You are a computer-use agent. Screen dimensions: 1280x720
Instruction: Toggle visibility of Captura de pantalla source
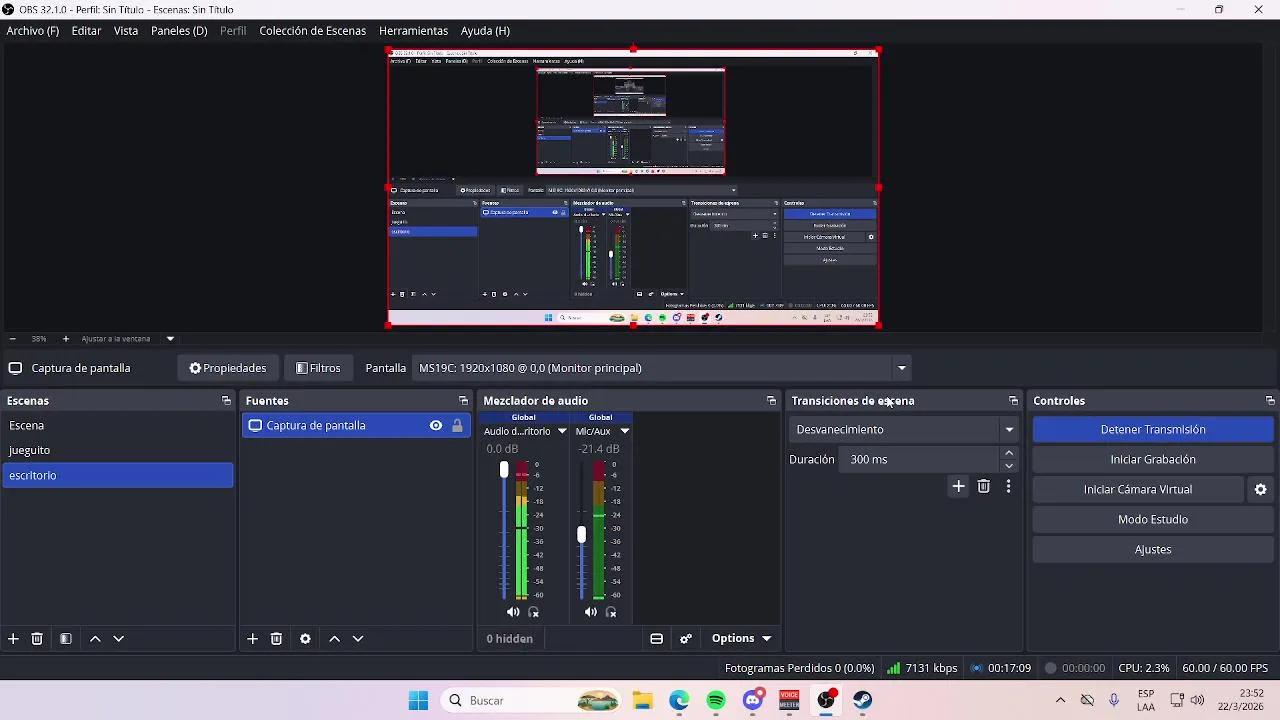coord(436,425)
